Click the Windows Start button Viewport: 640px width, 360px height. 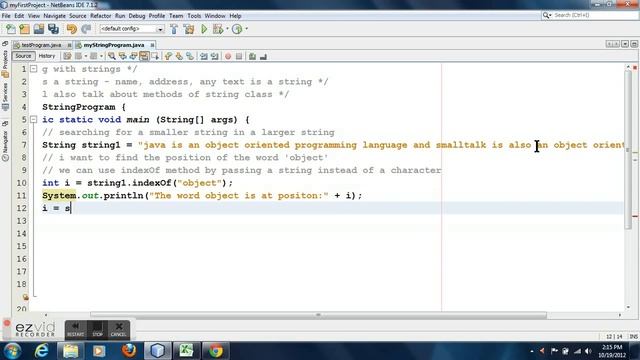tap(12, 350)
